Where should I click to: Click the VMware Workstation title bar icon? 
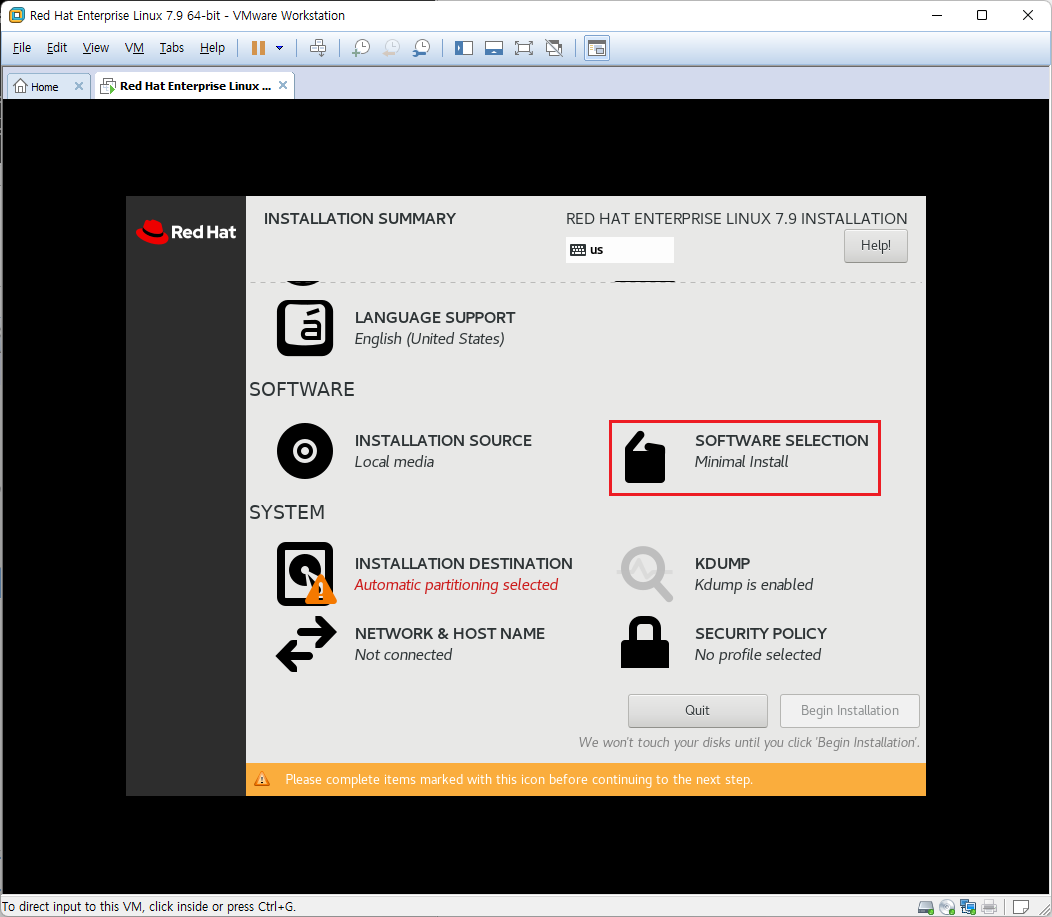pyautogui.click(x=17, y=15)
